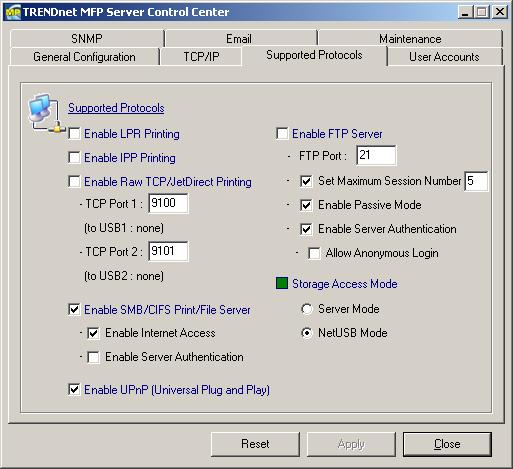
Task: Toggle FTP Enable Server Authentication
Action: point(306,229)
